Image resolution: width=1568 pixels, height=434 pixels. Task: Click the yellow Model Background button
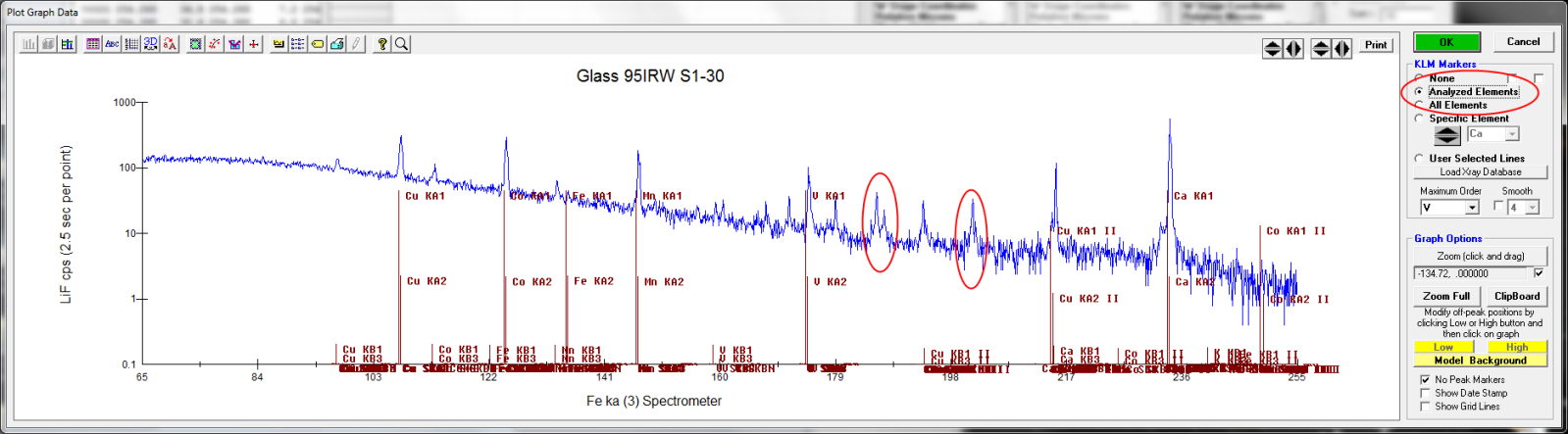[1480, 361]
